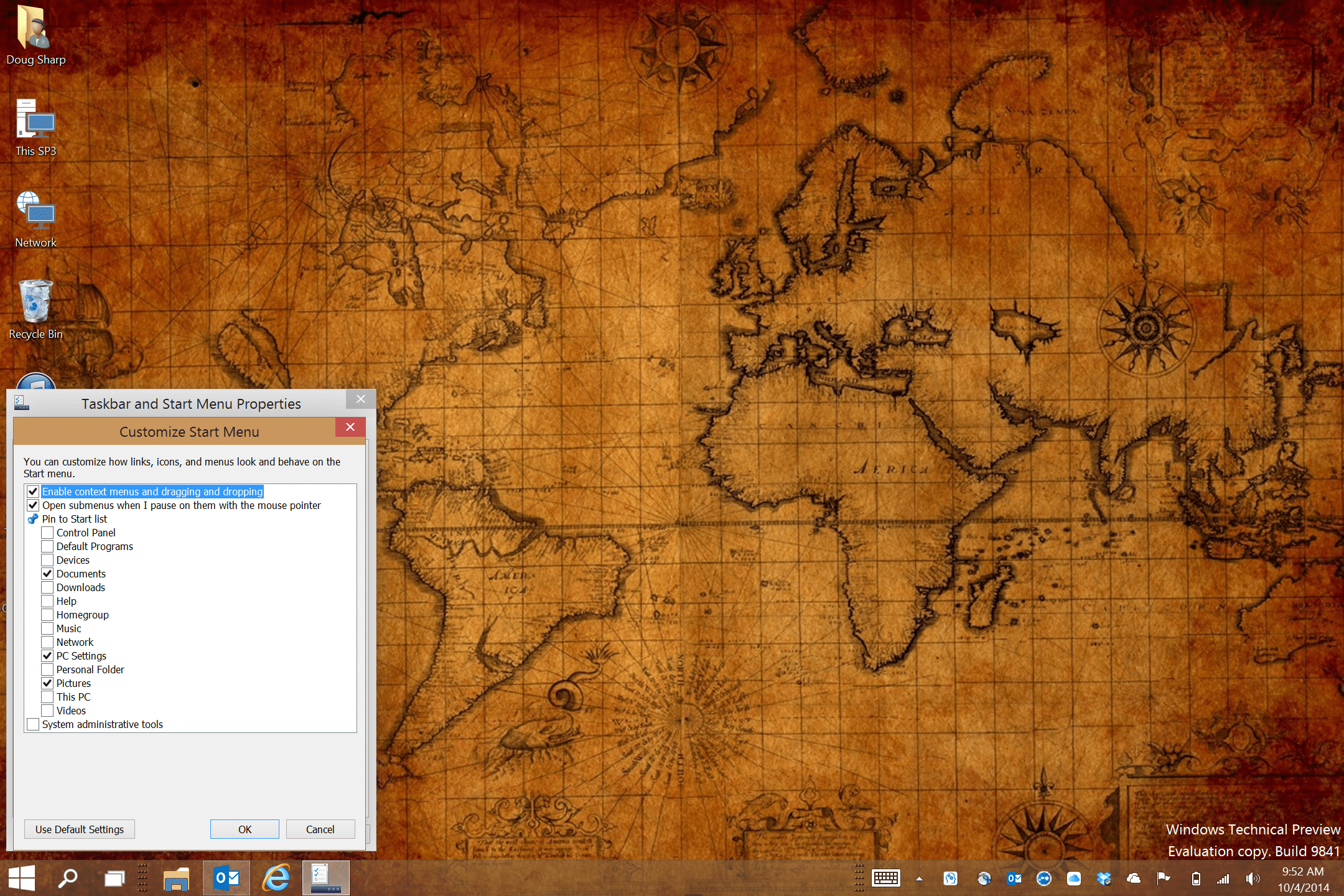This screenshot has height=896, width=1344.
Task: Open the OneDrive cloud tray icon
Action: tap(1134, 878)
